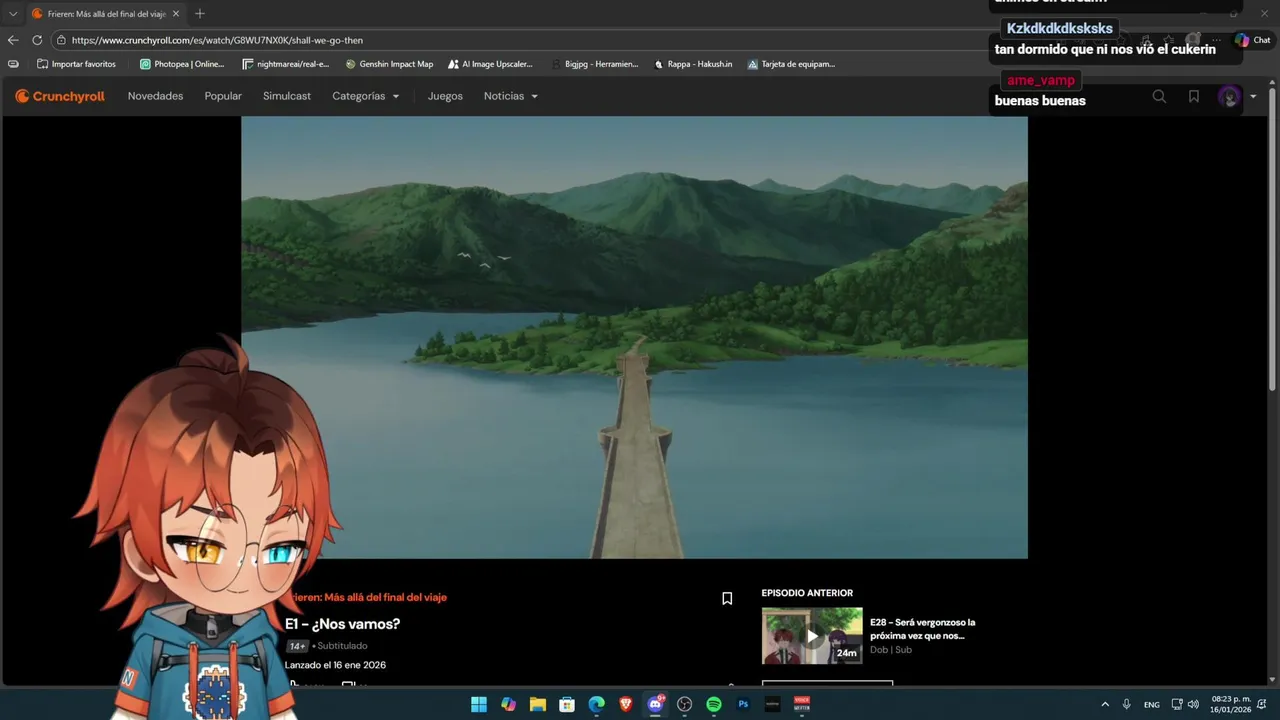Open the AI Image Upscaler bookmark

point(490,64)
